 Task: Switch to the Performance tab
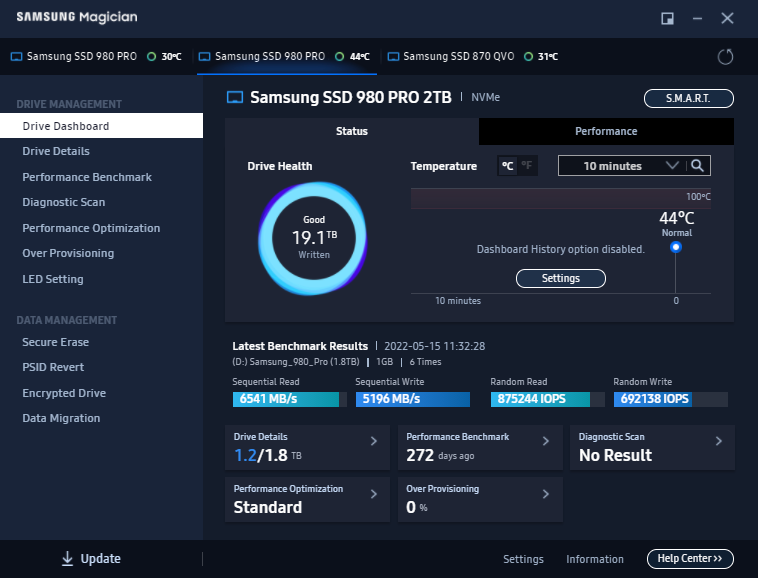tap(606, 131)
